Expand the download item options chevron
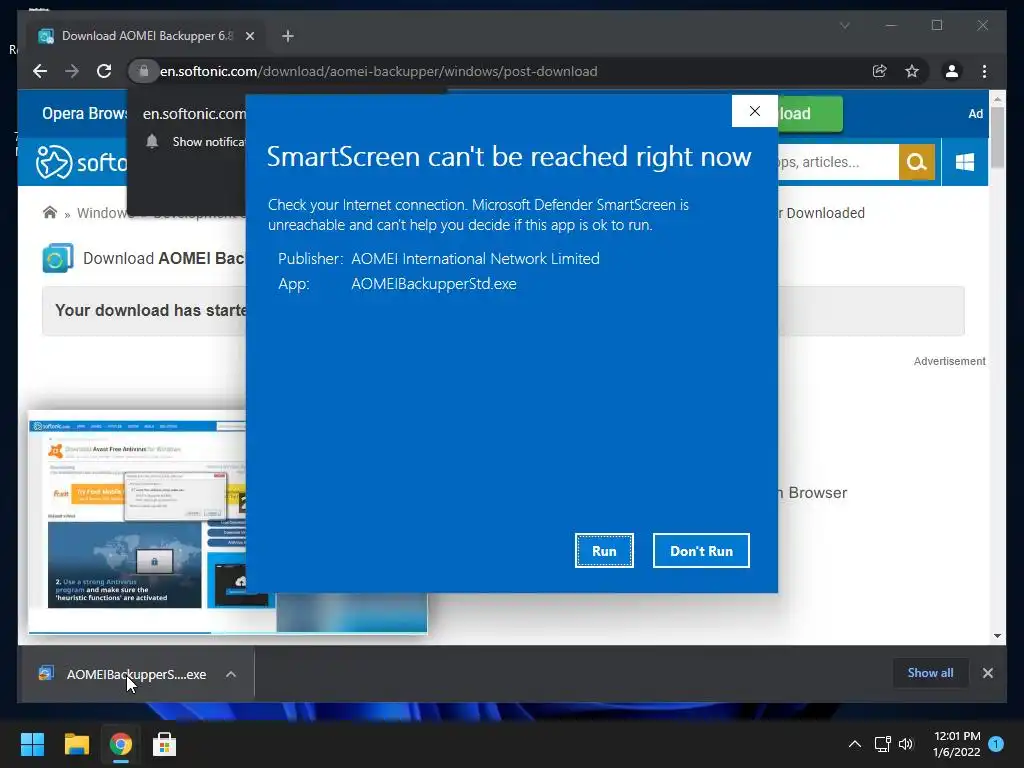1024x768 pixels. [x=231, y=674]
